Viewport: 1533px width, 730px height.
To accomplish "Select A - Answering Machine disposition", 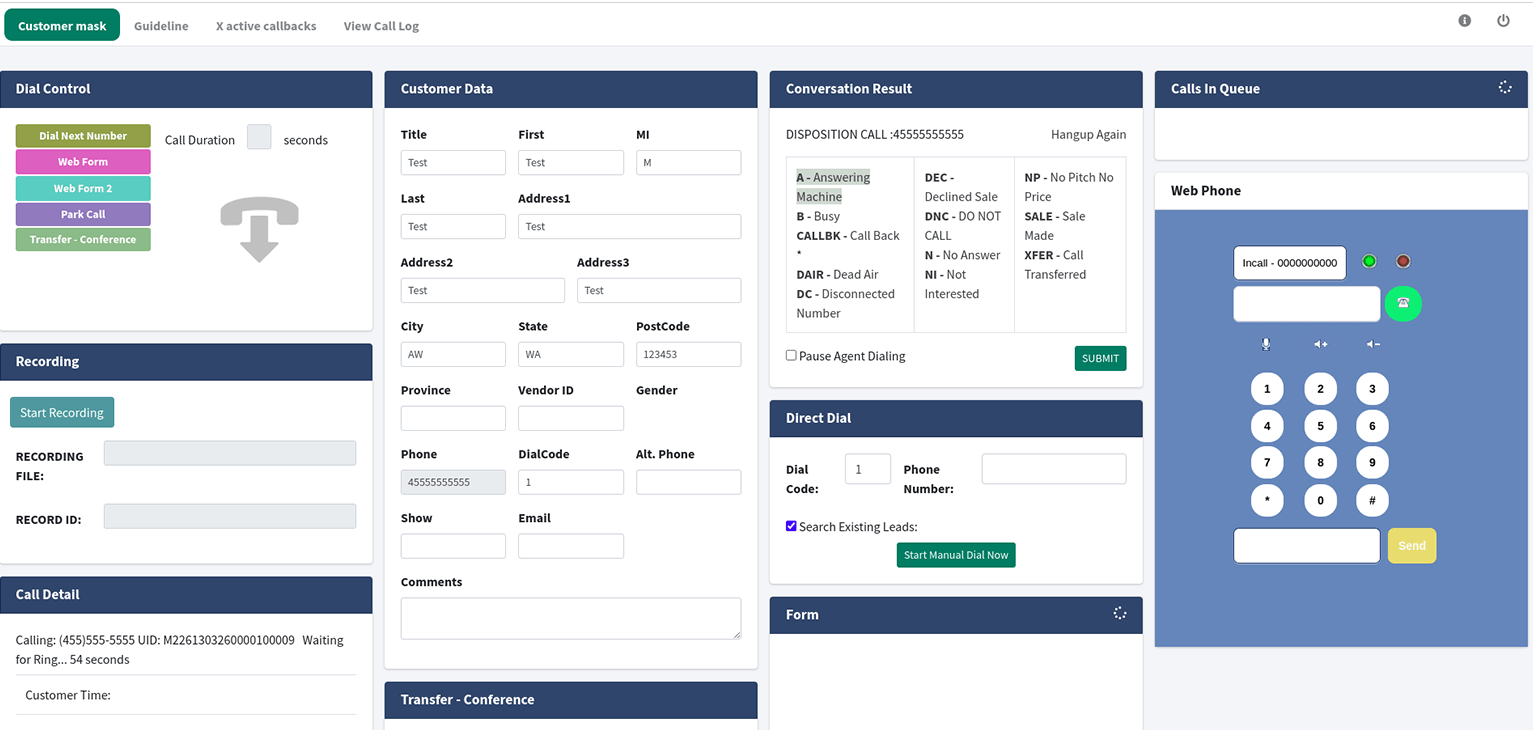I will (x=833, y=187).
